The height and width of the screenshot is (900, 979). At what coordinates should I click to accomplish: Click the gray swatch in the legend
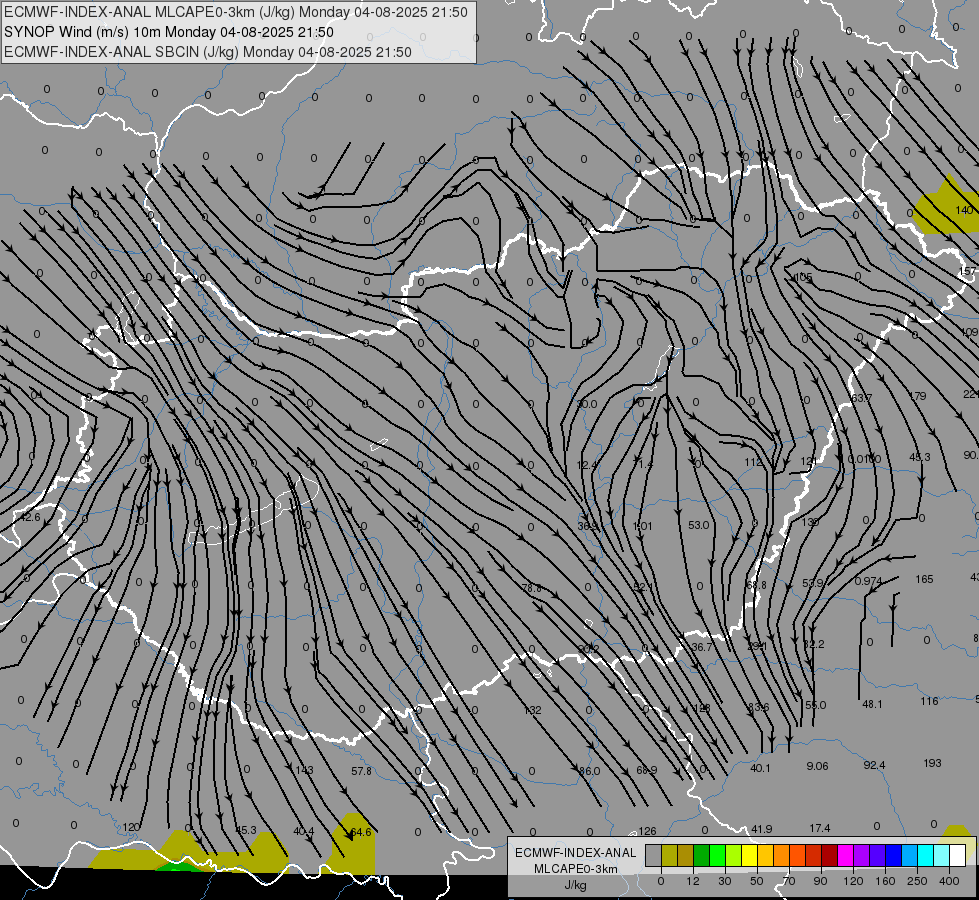pyautogui.click(x=654, y=855)
